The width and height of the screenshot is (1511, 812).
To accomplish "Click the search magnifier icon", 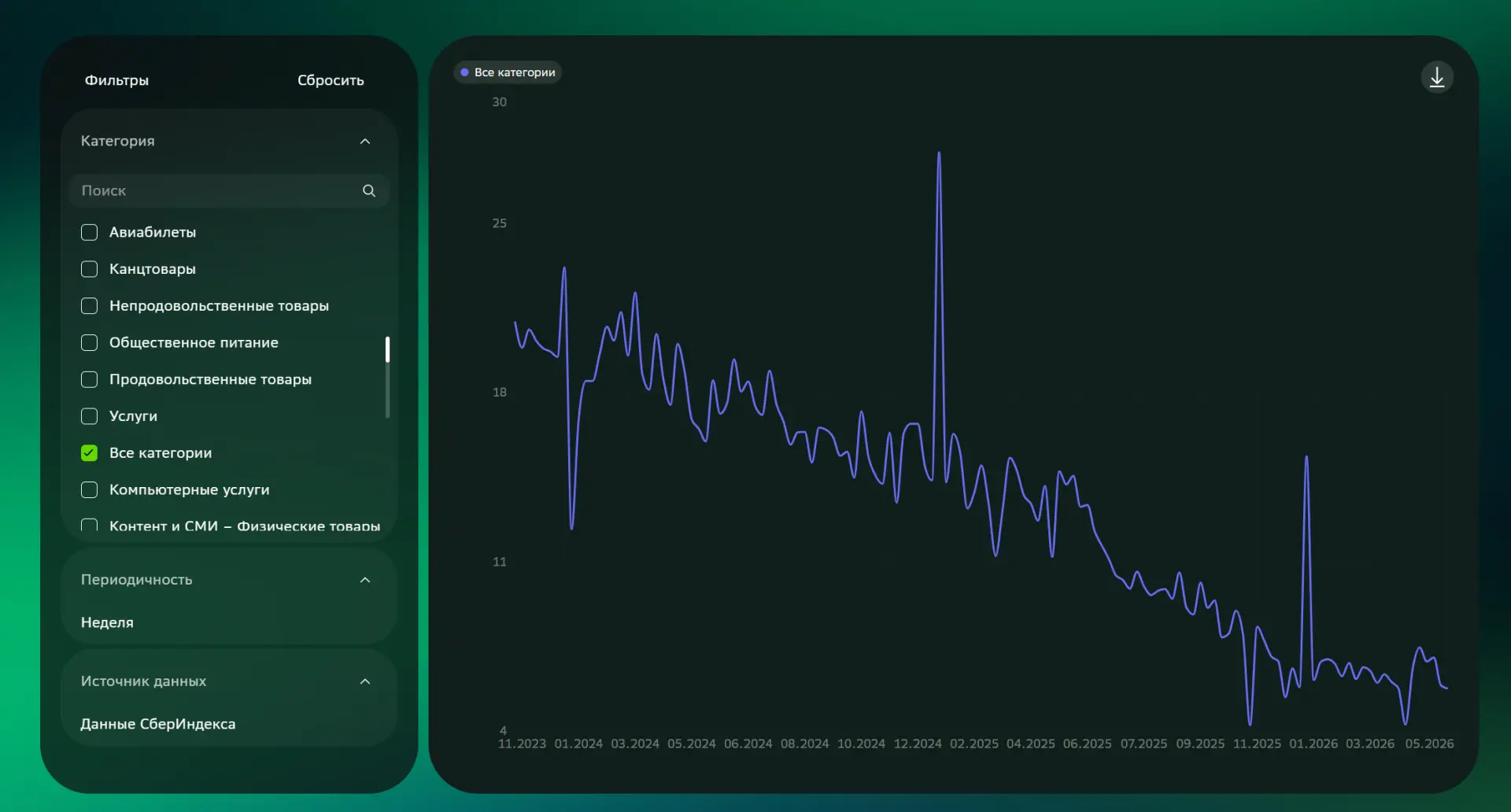I will (x=369, y=190).
